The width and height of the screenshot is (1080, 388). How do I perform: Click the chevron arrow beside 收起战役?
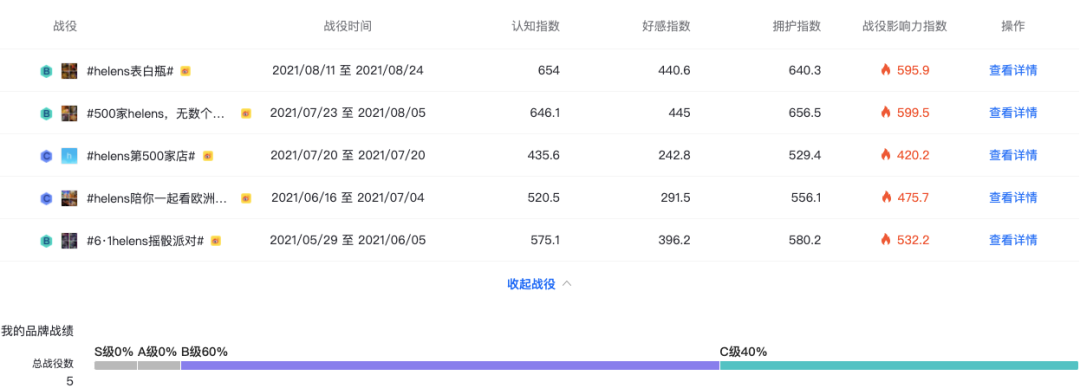[567, 283]
